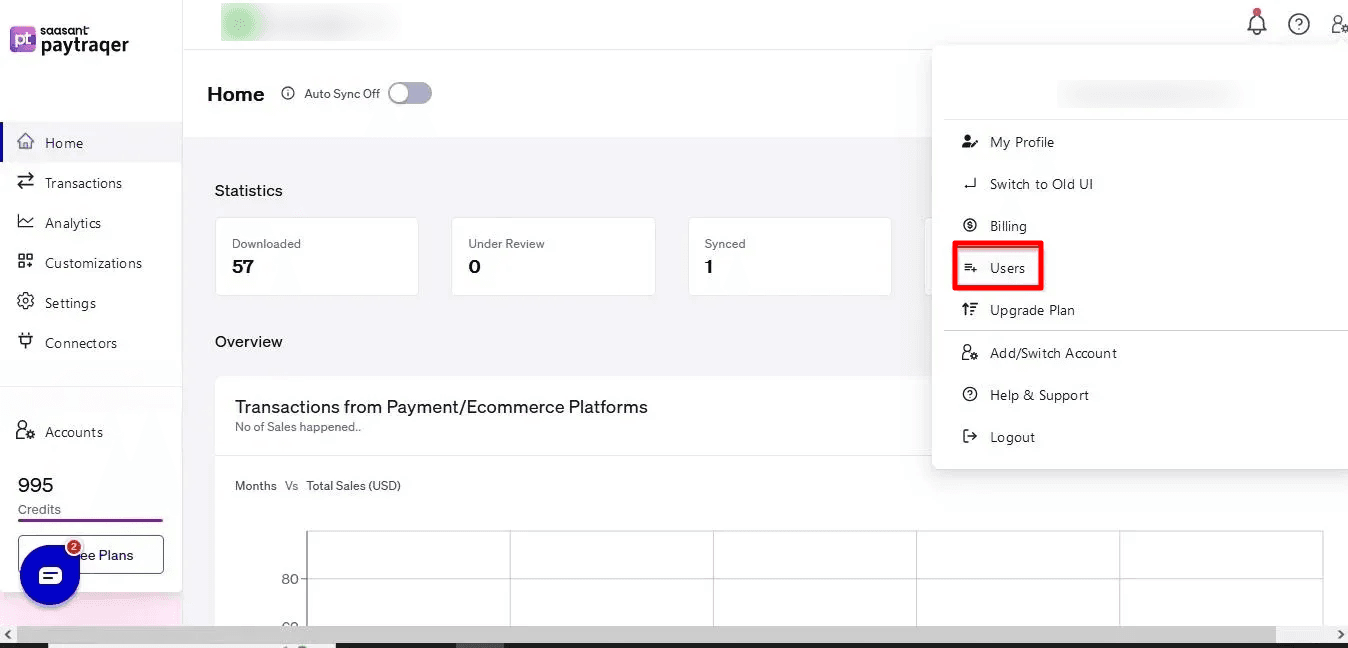This screenshot has height=648, width=1348.
Task: Click the Logout option
Action: click(1010, 436)
